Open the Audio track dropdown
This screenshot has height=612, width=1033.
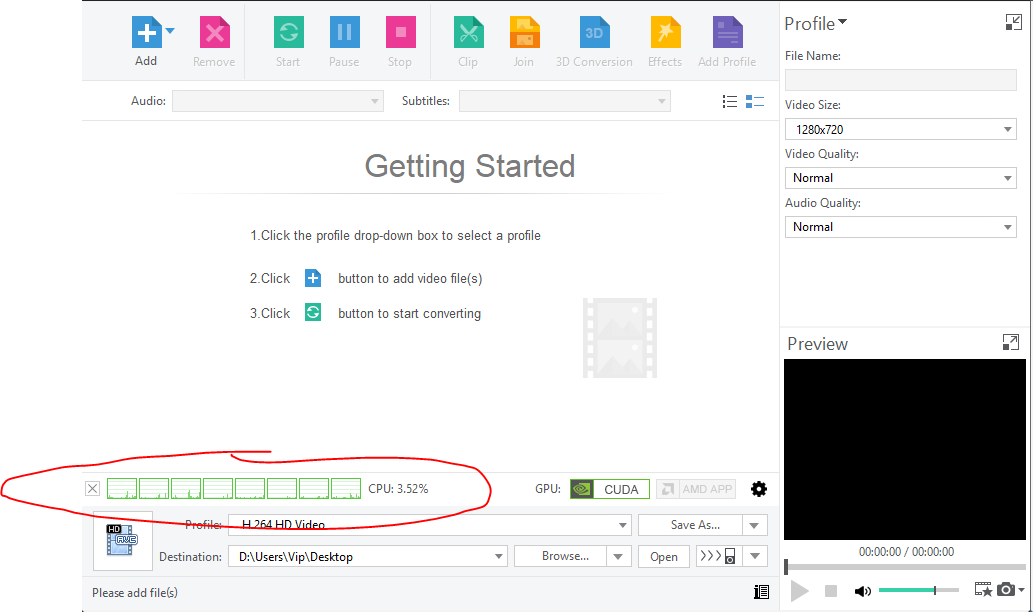[x=277, y=101]
